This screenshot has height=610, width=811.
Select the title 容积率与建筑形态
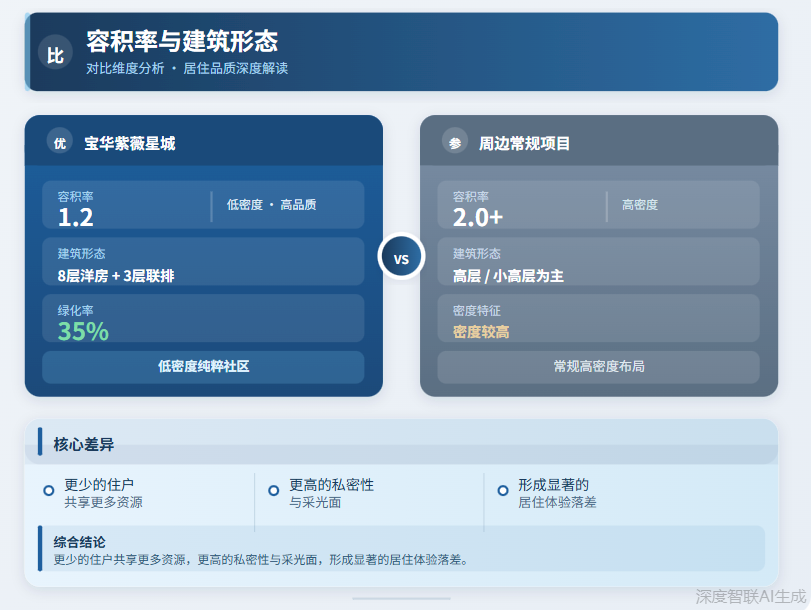pos(182,41)
